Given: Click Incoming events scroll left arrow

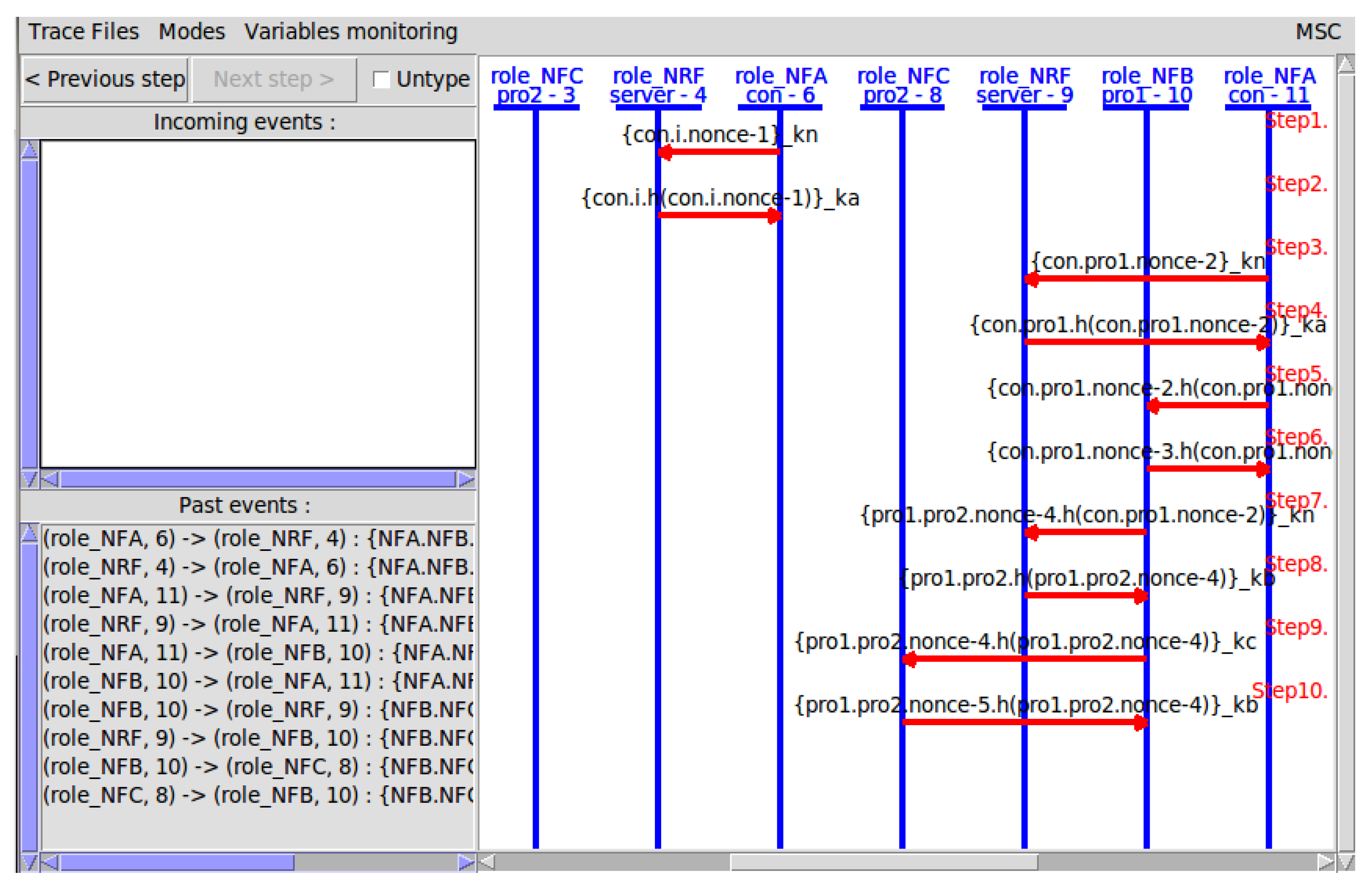Looking at the screenshot, I should [50, 479].
